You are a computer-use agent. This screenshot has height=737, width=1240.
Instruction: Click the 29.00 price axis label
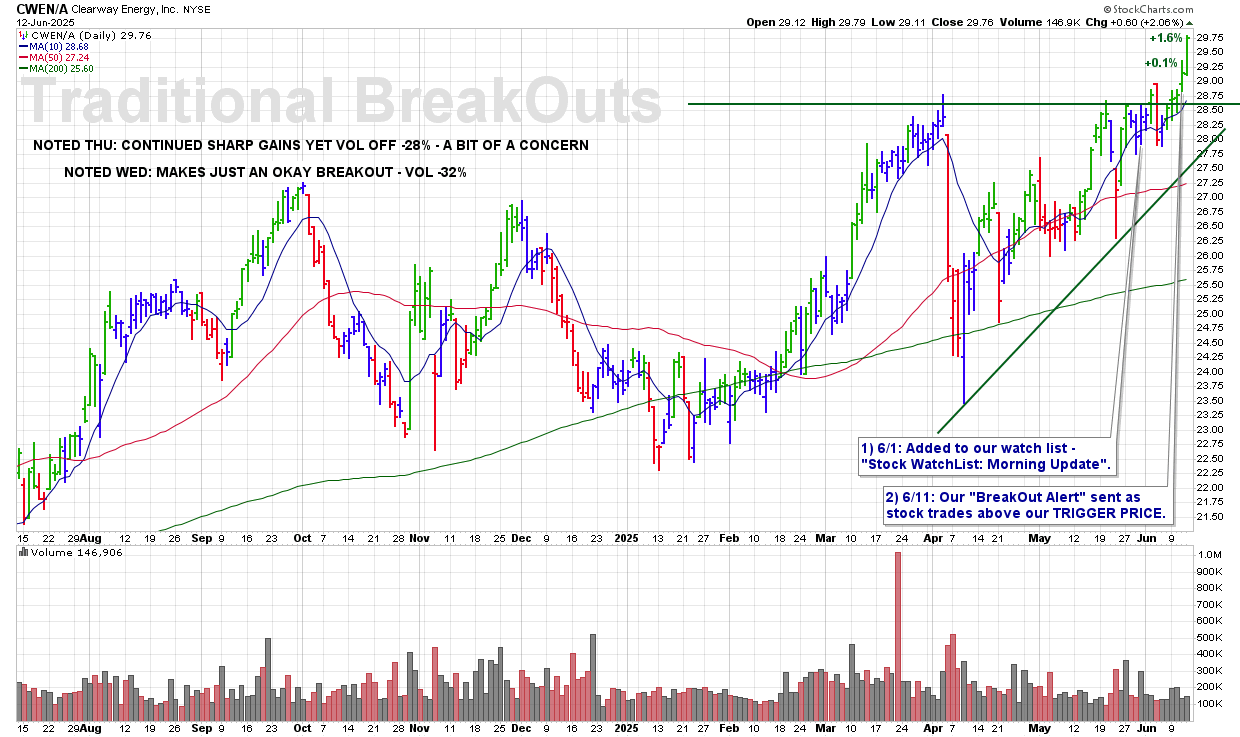pyautogui.click(x=1208, y=81)
